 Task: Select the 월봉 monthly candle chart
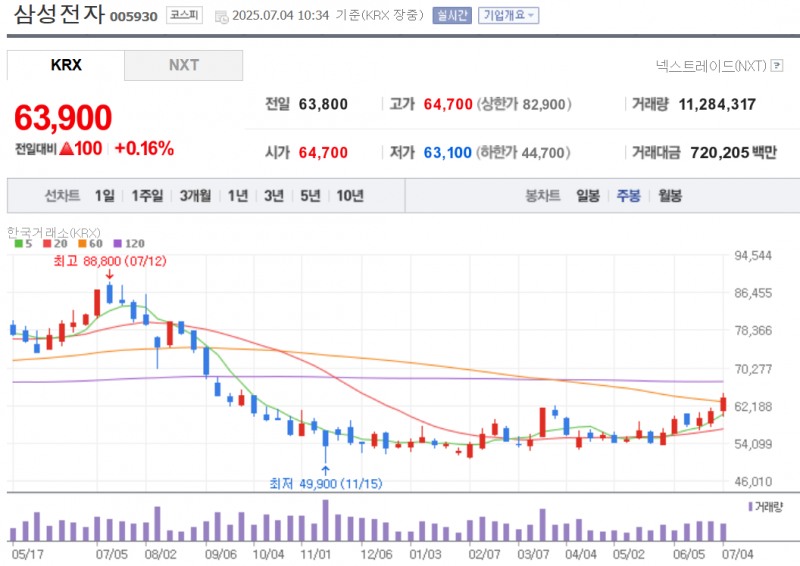click(x=669, y=196)
